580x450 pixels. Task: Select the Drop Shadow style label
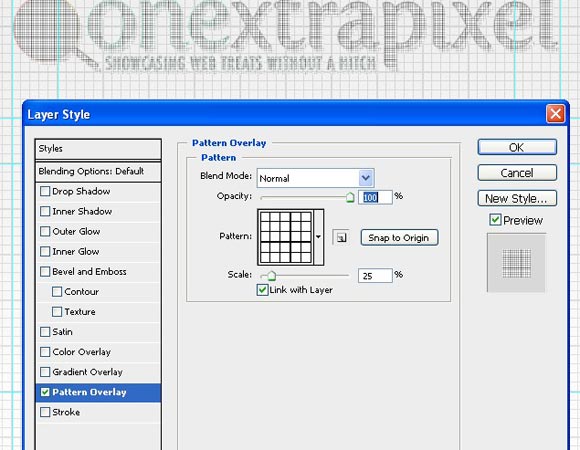[x=81, y=191]
